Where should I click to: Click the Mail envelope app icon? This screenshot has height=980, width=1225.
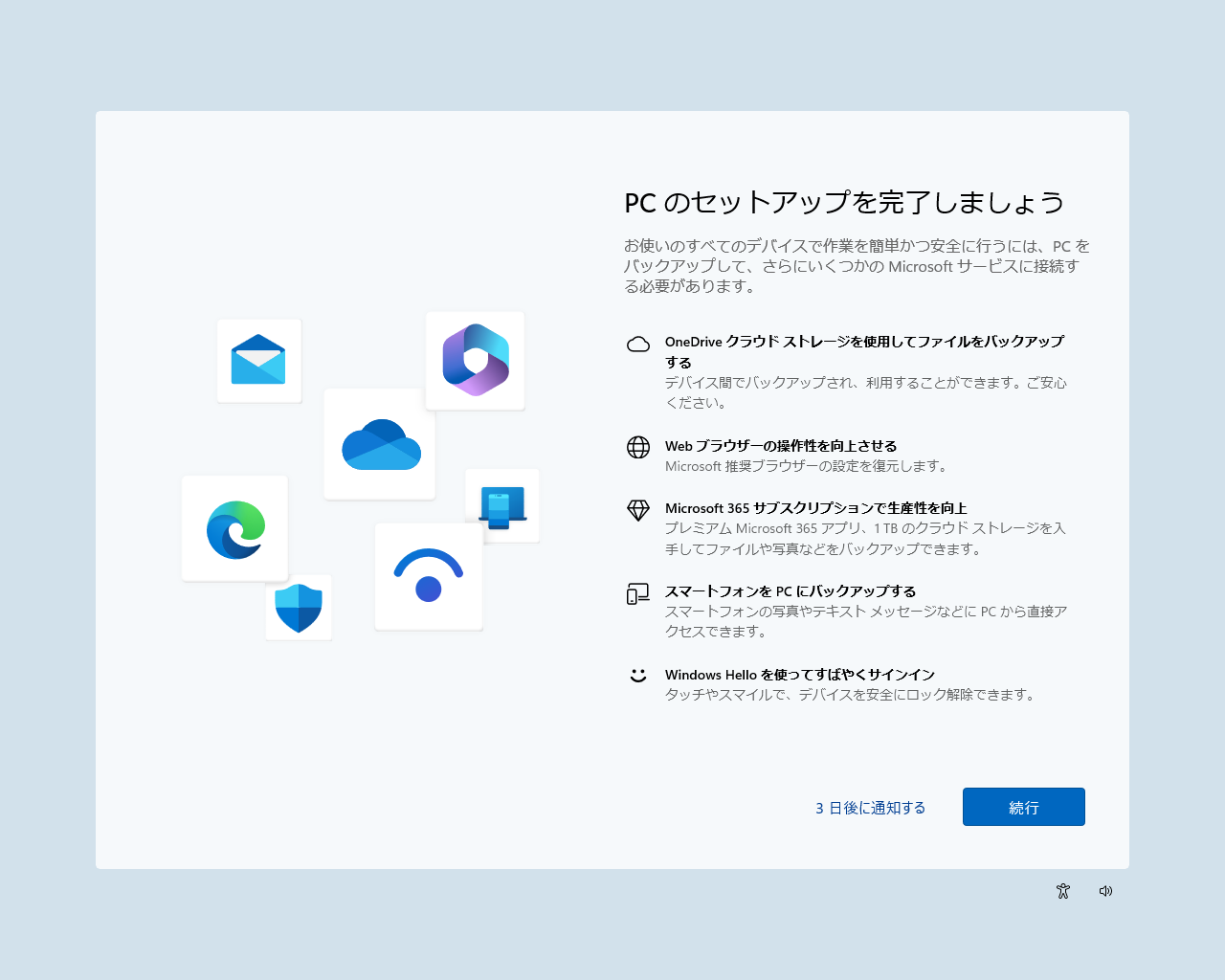pos(258,360)
